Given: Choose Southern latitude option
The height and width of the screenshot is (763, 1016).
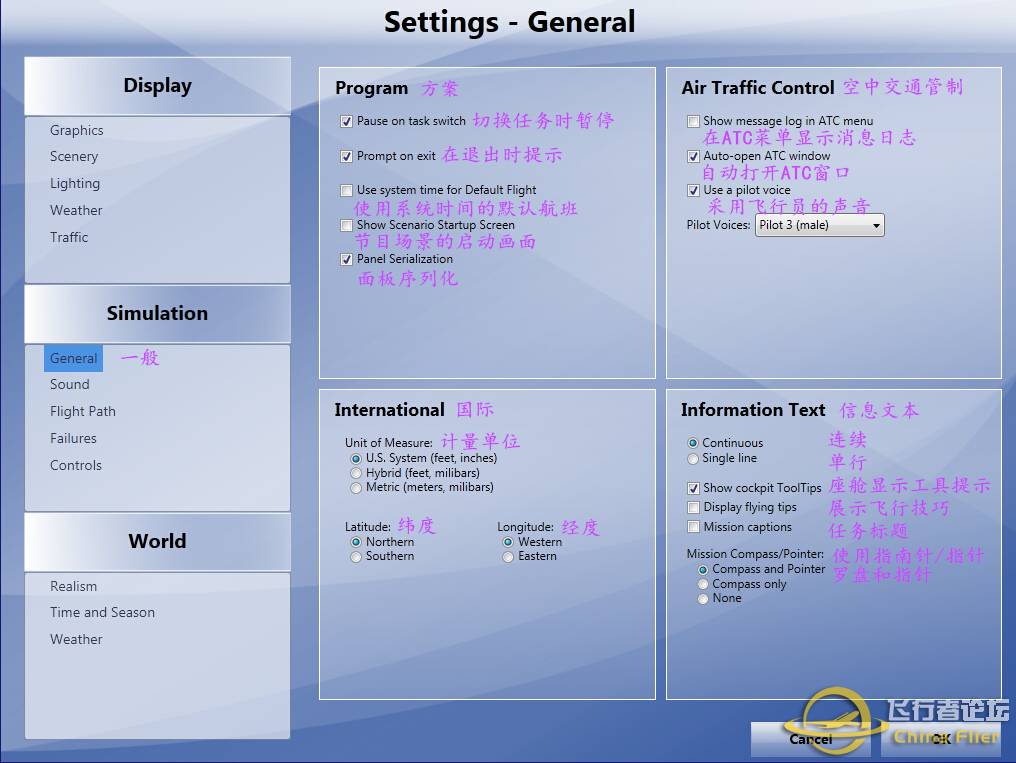Looking at the screenshot, I should (356, 557).
